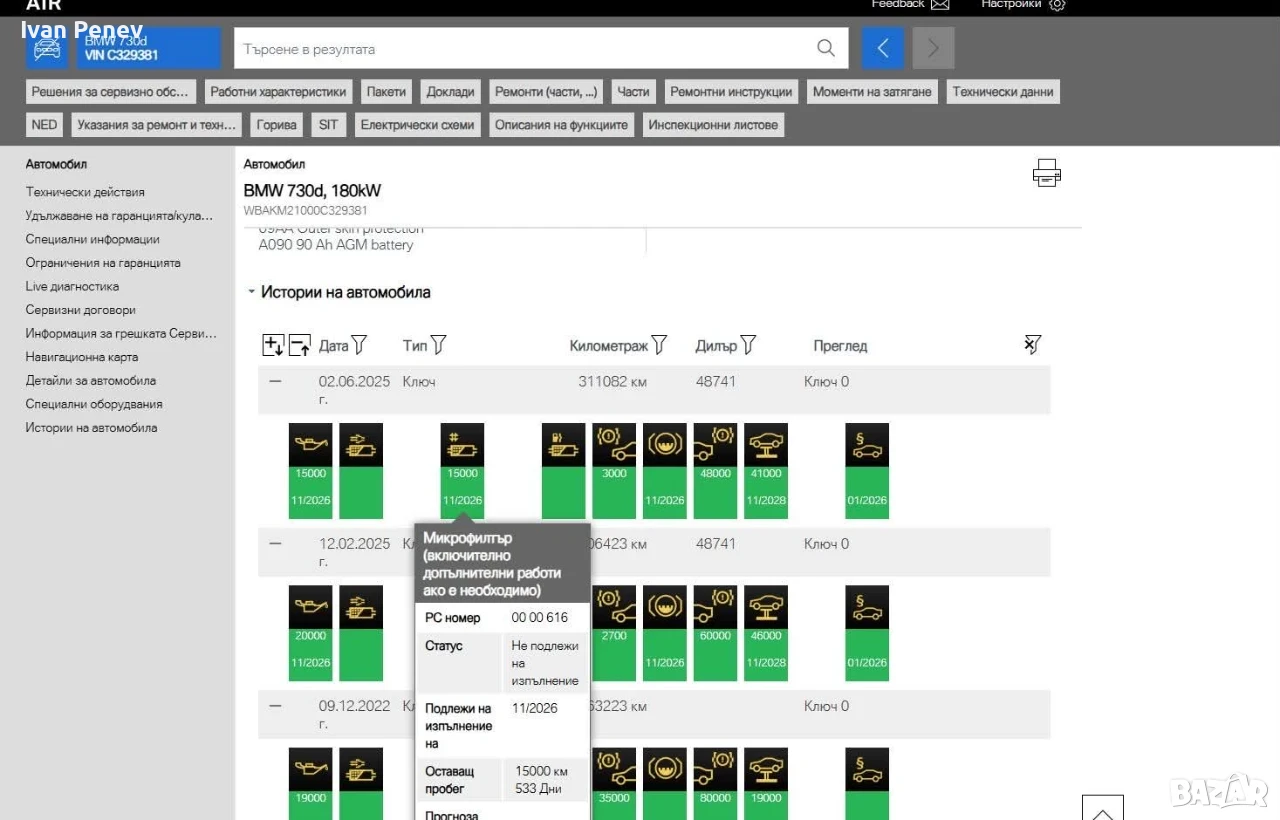
Task: Select BMW 730d VIN C329381 vehicle tab
Action: point(148,48)
